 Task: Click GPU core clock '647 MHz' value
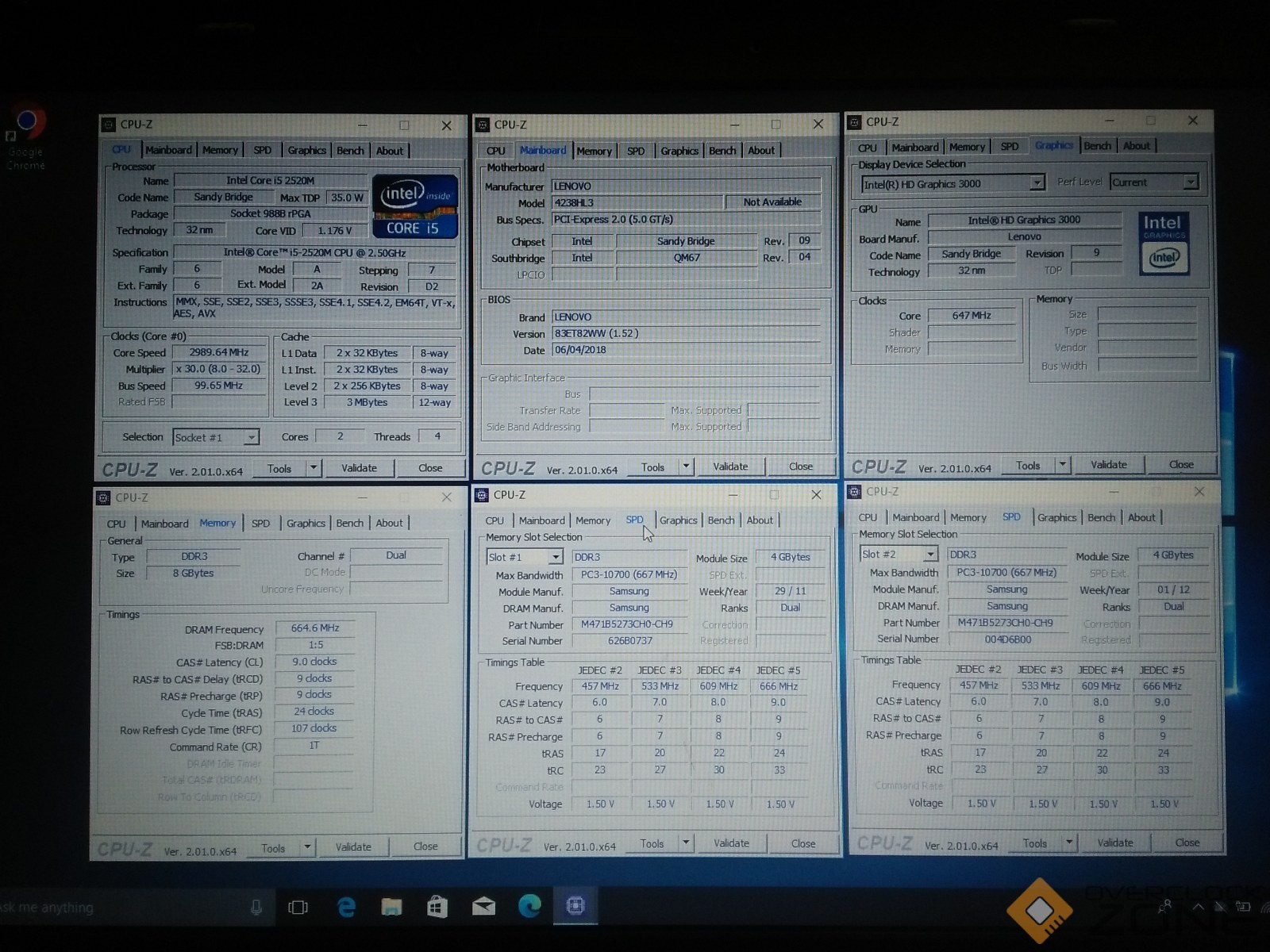click(972, 316)
